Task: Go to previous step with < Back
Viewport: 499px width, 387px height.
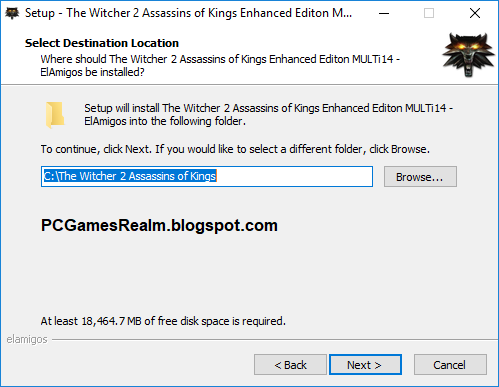Action: (x=290, y=365)
